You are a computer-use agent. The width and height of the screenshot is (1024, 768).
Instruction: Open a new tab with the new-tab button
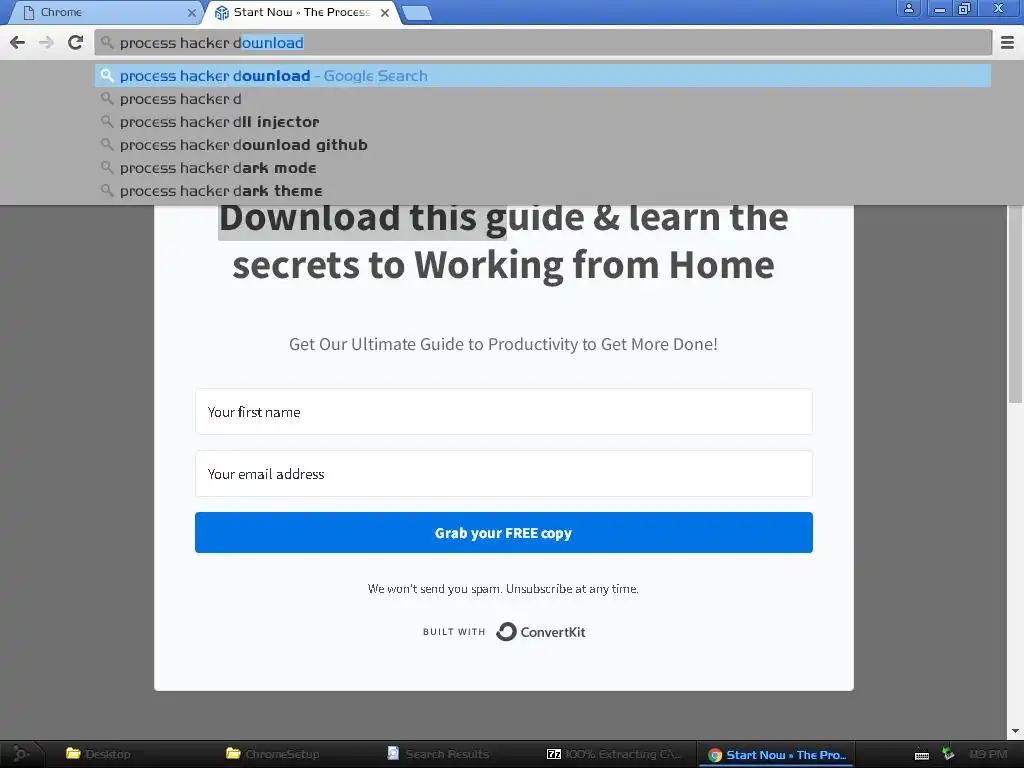416,12
